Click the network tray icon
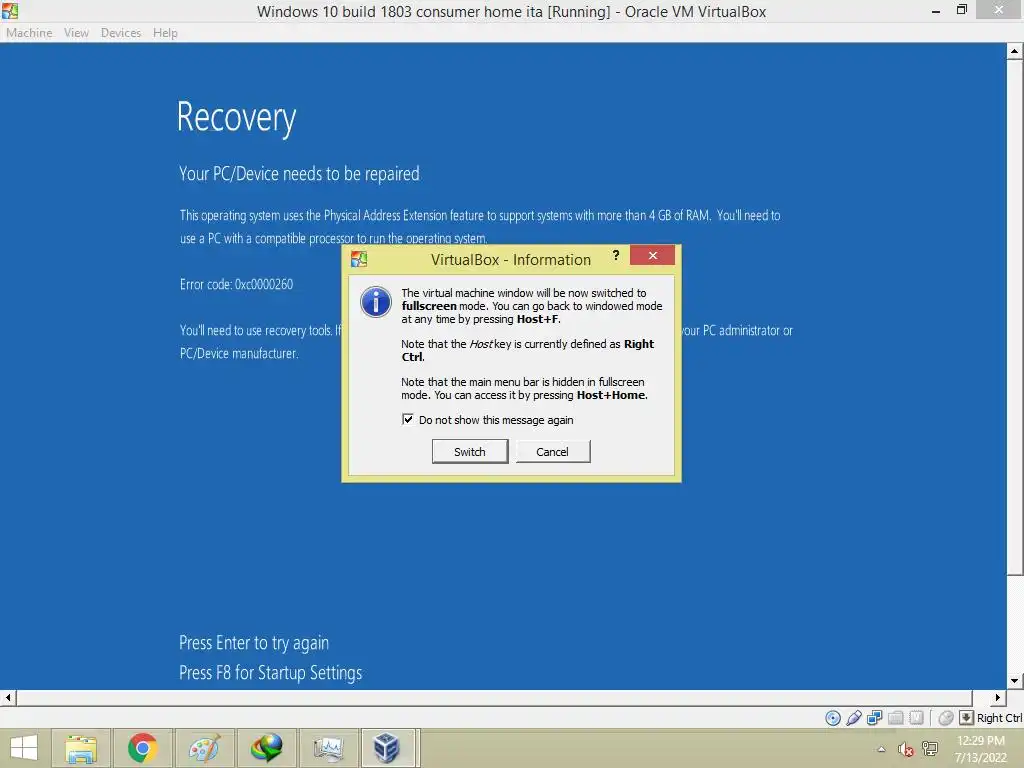Screen dimensions: 1024x768 pos(930,749)
